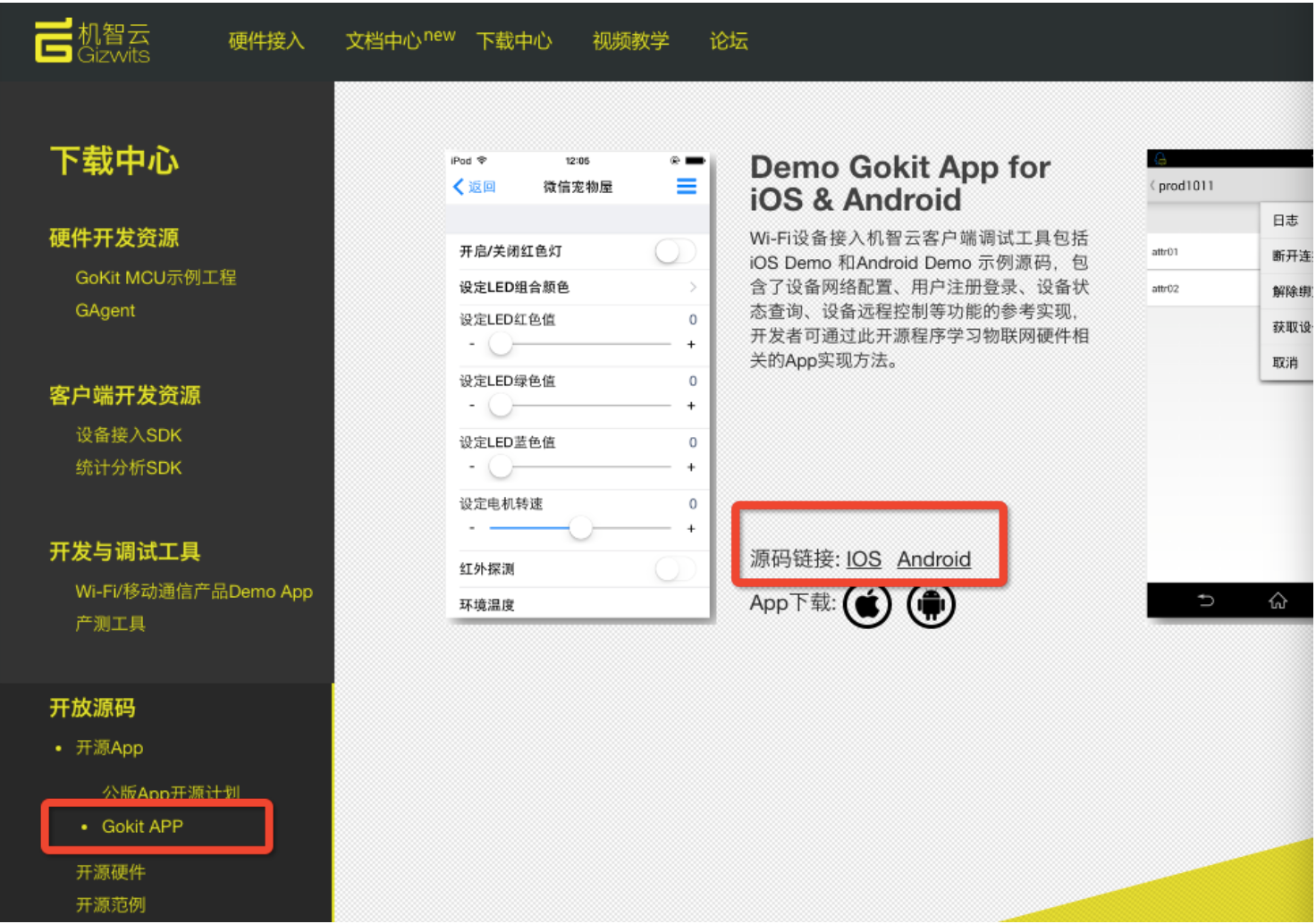Go to 视频教学 in top navigation
Screen dimensions: 1316x924
click(630, 41)
